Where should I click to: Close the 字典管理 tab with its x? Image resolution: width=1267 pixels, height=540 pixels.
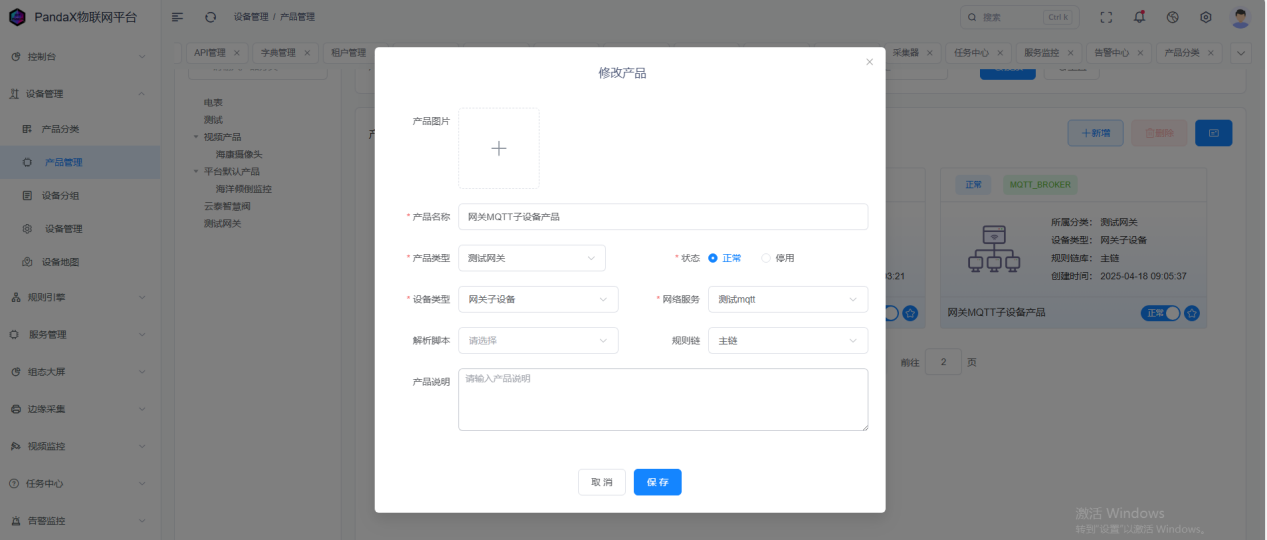307,53
